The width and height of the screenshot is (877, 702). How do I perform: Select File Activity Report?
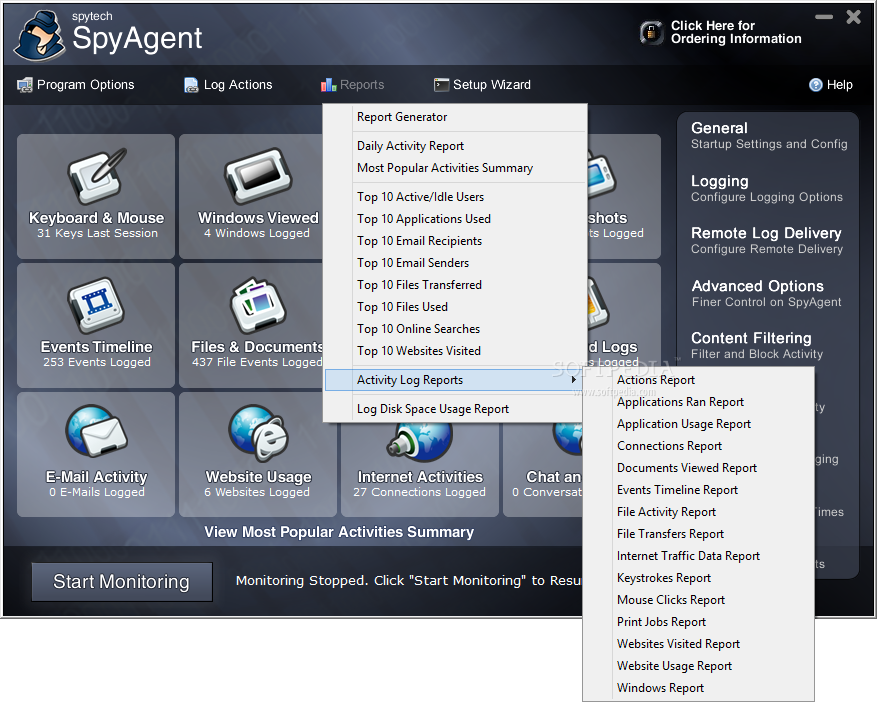coord(698,512)
